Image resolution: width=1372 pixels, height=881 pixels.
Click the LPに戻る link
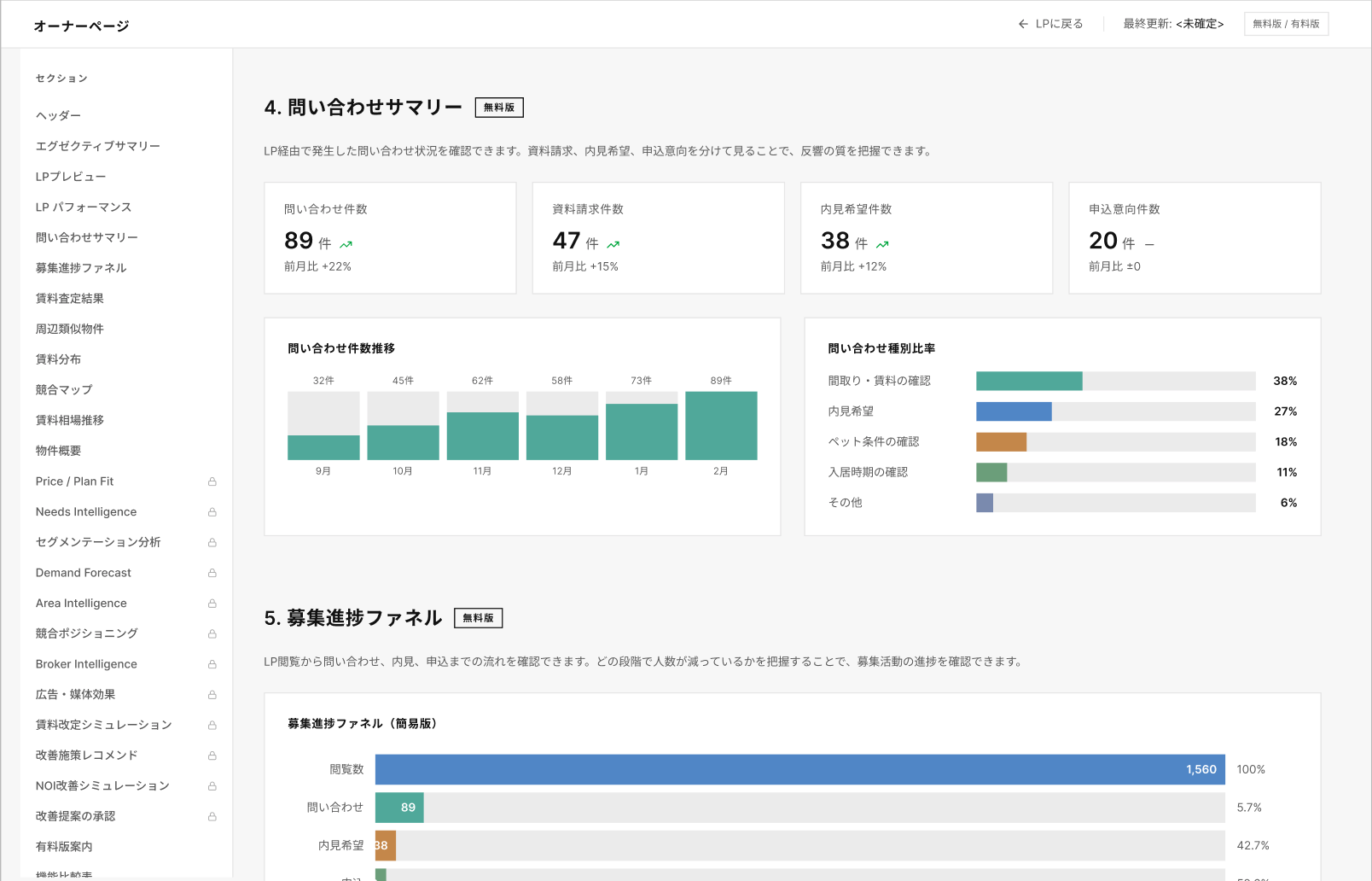point(1050,24)
